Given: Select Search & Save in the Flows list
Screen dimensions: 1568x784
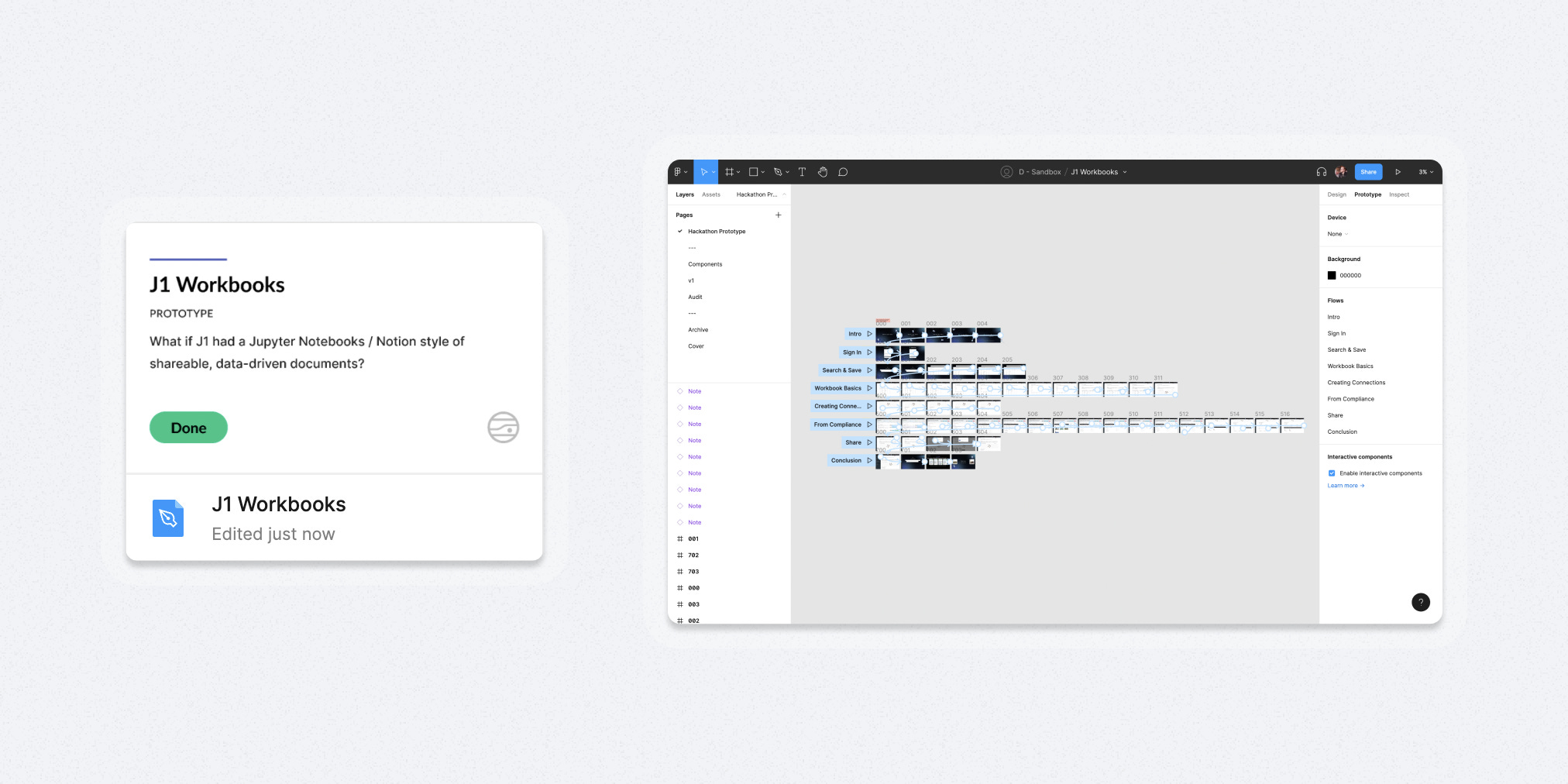Looking at the screenshot, I should point(1346,350).
